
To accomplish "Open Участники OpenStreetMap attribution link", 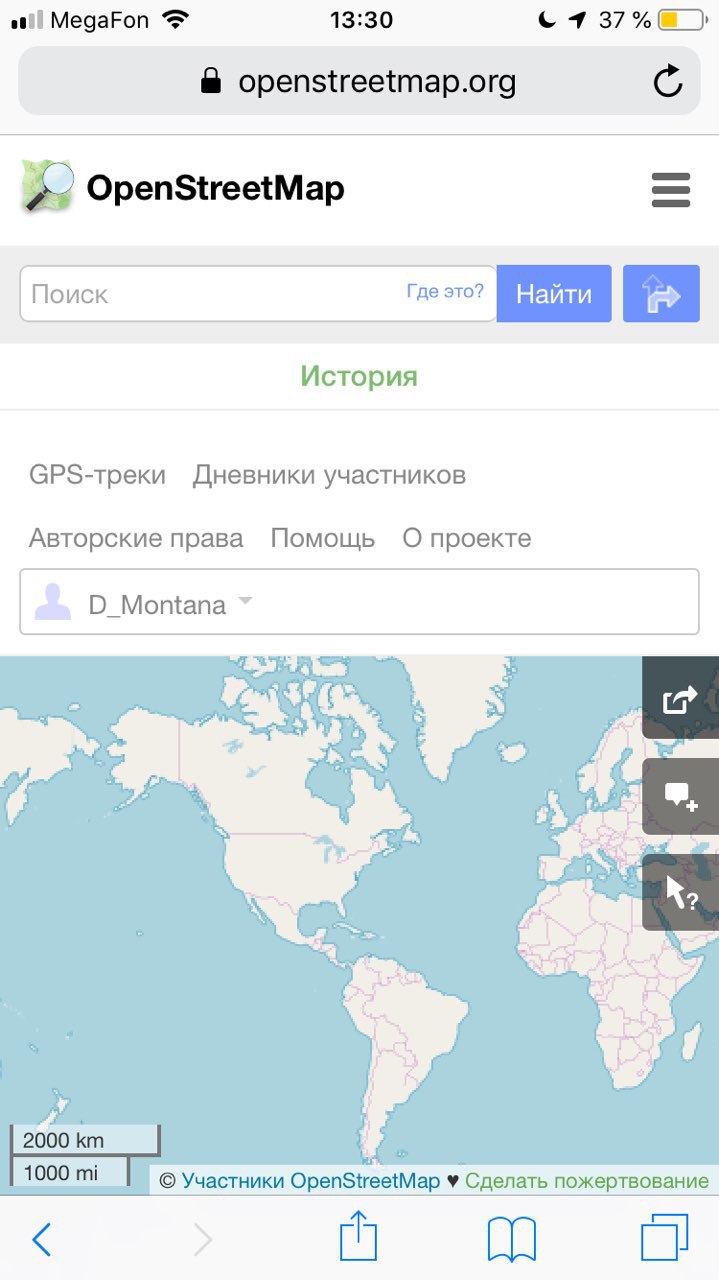I will coord(311,1181).
